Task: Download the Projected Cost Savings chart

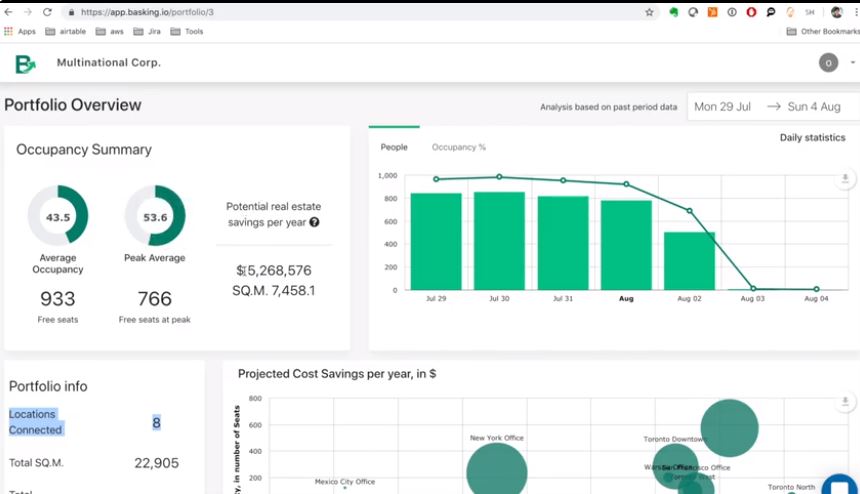Action: [845, 402]
